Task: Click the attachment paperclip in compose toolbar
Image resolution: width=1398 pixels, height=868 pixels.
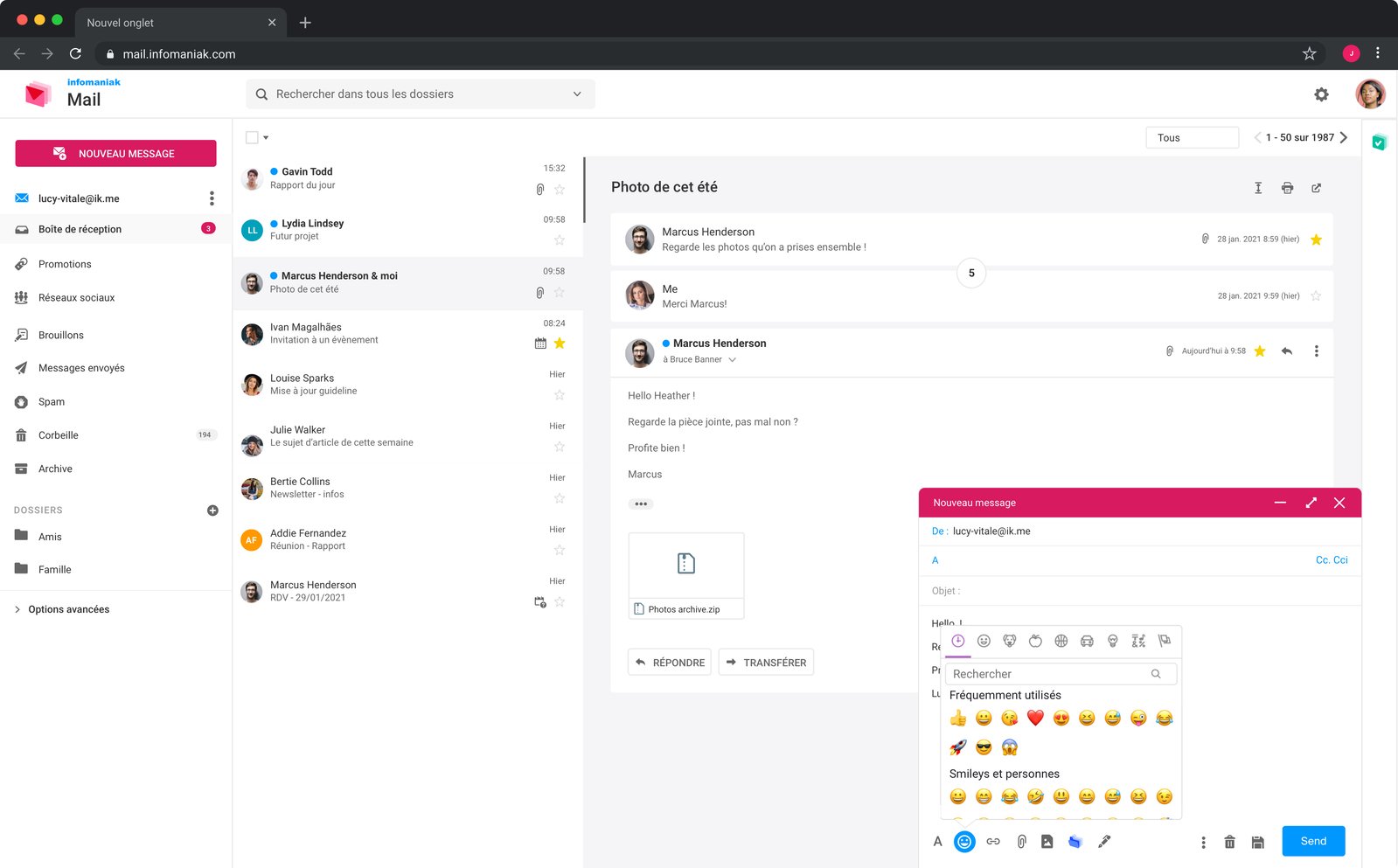Action: click(x=1021, y=842)
